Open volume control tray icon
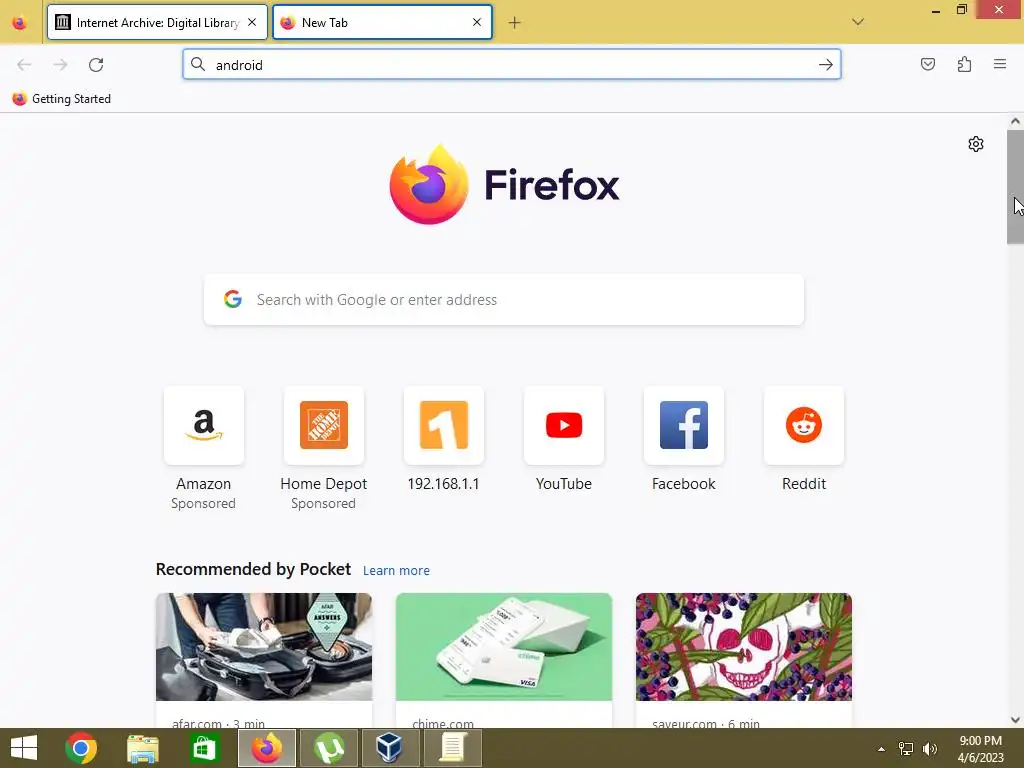This screenshot has width=1024, height=768. pyautogui.click(x=930, y=748)
